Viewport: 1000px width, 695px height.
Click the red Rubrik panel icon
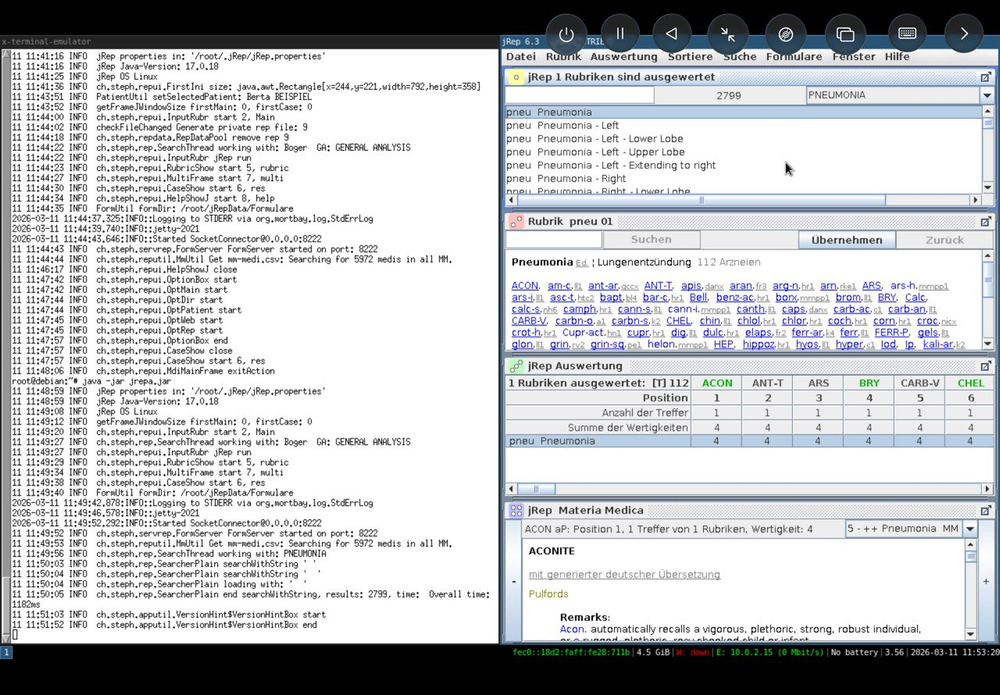516,221
